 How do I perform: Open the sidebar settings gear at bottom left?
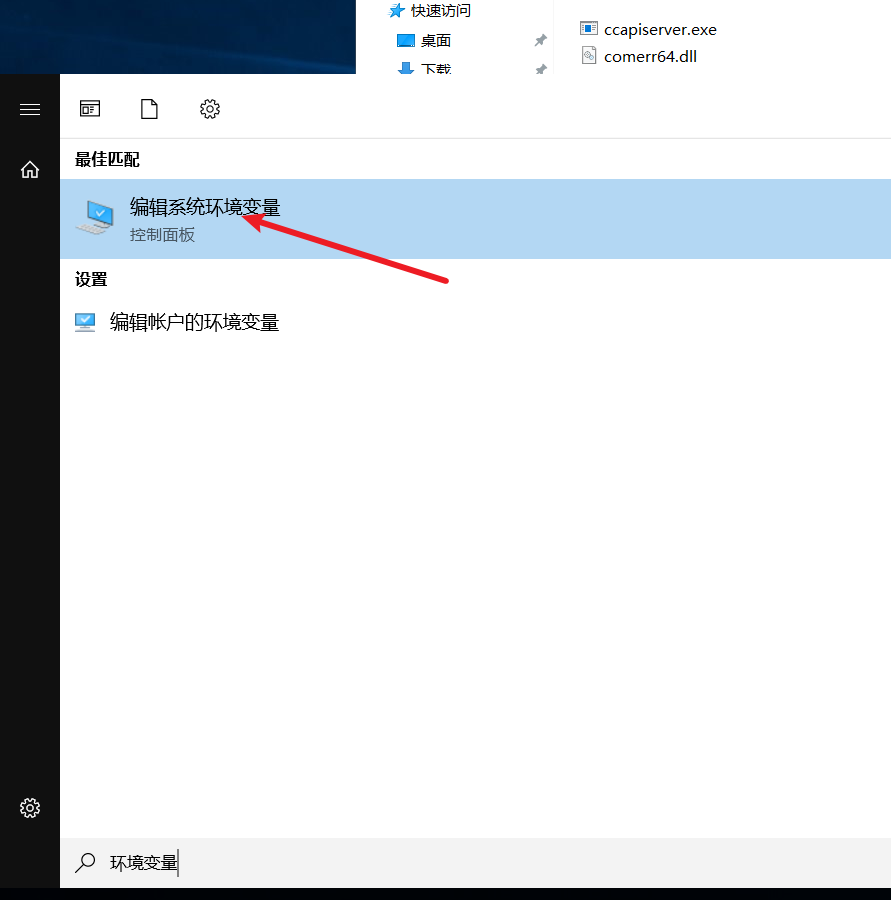(30, 807)
